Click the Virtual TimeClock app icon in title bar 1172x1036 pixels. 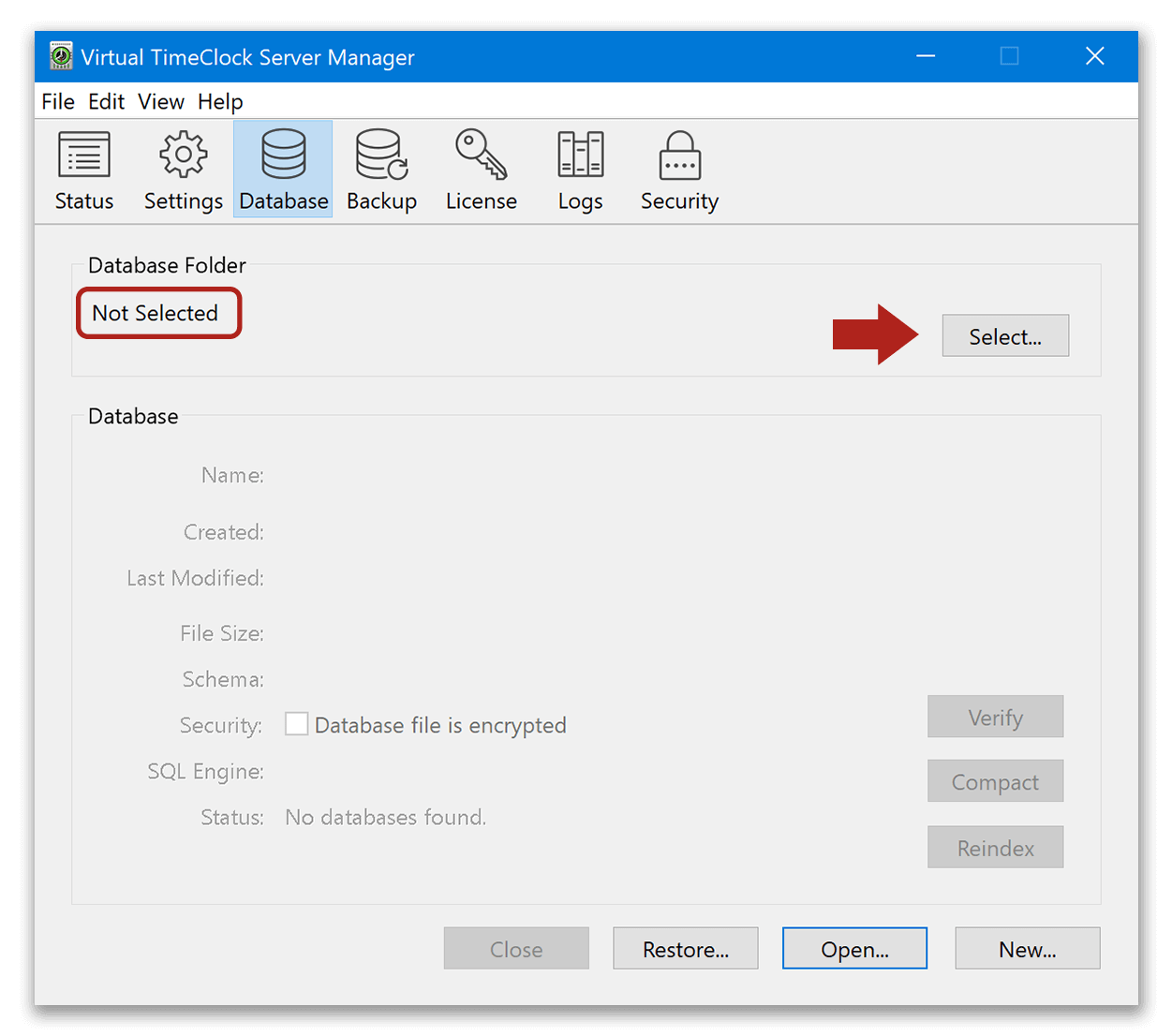pyautogui.click(x=61, y=56)
